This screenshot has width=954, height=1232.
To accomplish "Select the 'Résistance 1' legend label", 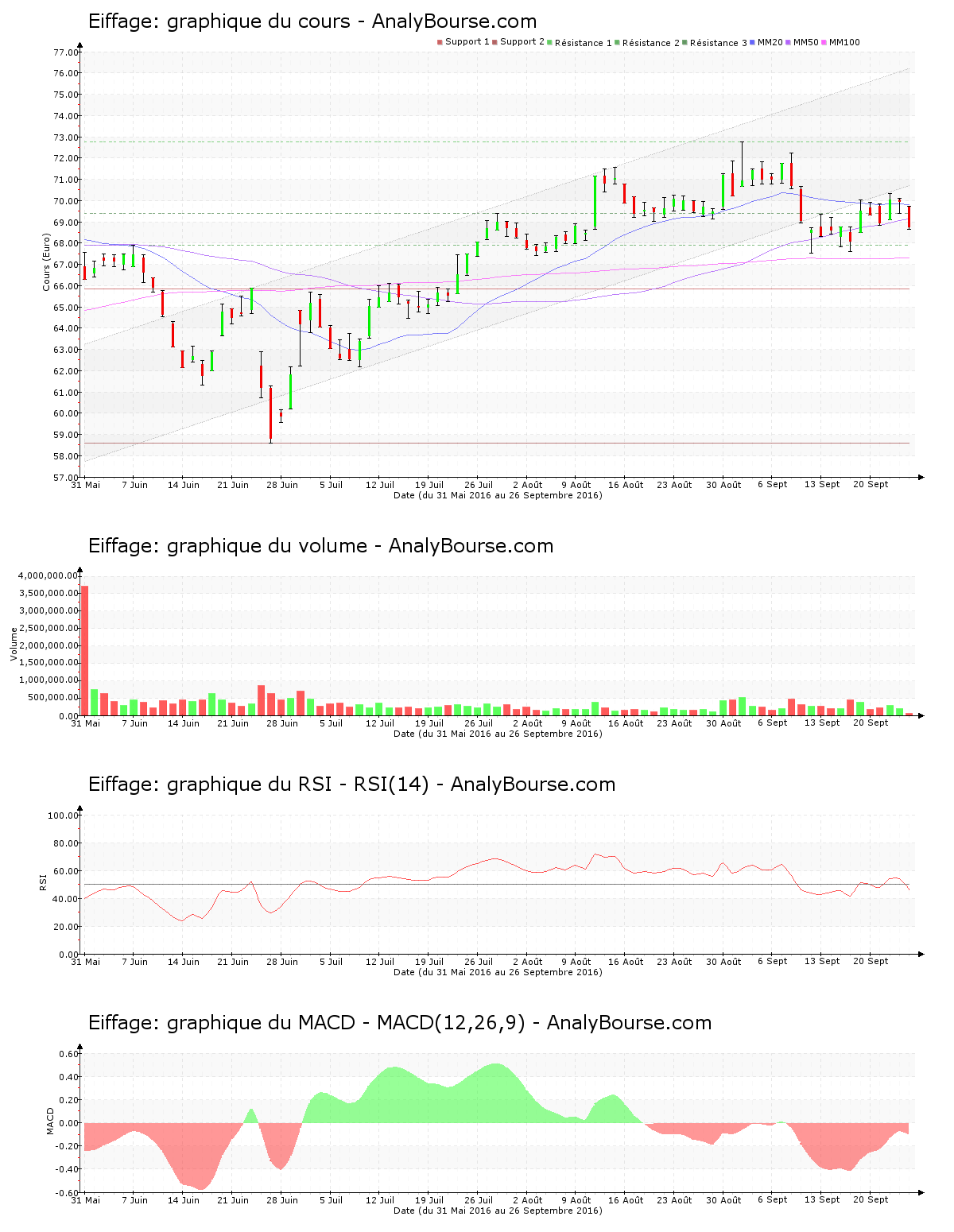I will click(583, 43).
